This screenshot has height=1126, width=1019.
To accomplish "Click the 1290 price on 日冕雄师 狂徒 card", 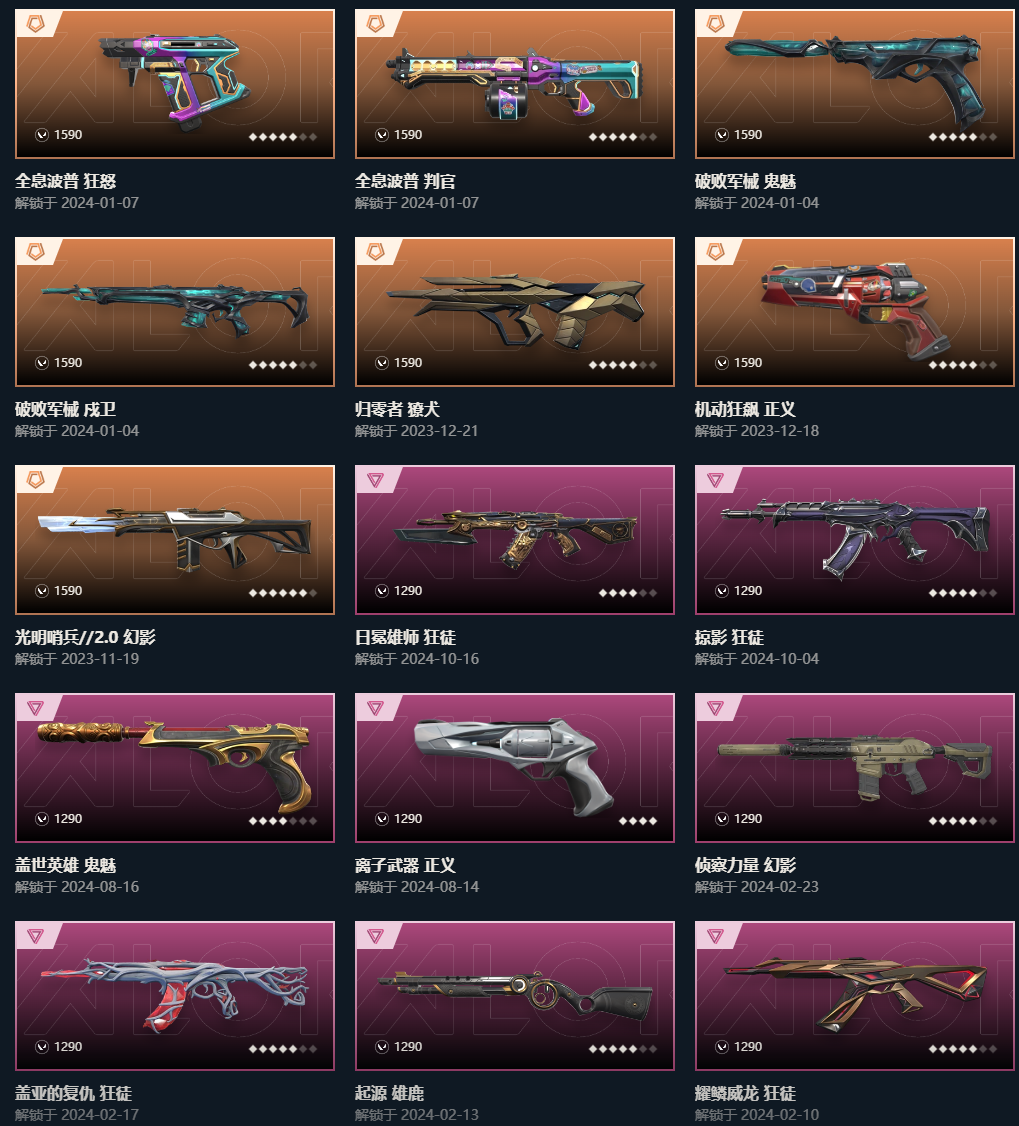I will [x=408, y=591].
